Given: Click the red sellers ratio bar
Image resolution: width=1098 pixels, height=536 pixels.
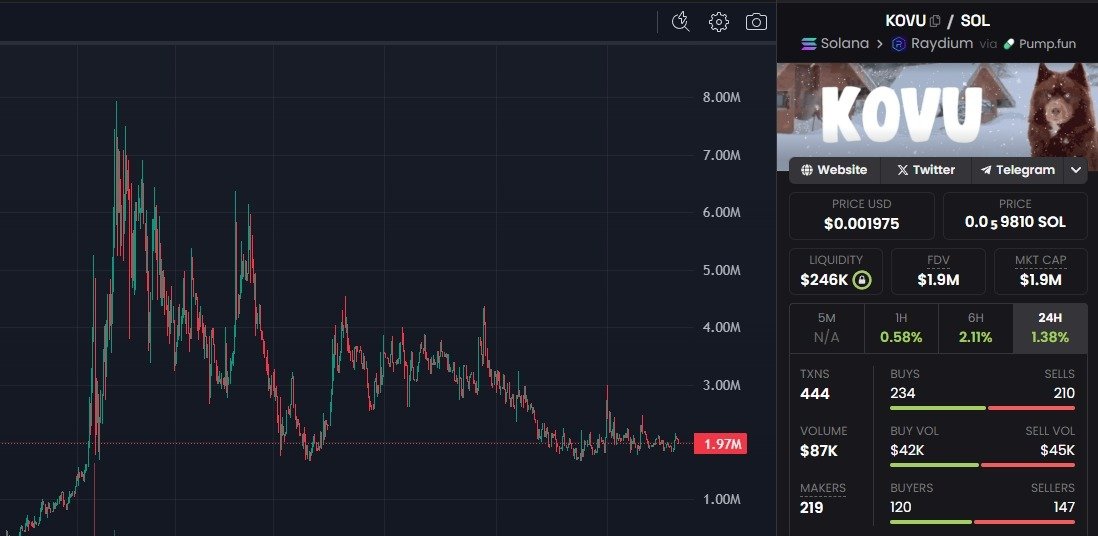Looking at the screenshot, I should click(x=1024, y=521).
